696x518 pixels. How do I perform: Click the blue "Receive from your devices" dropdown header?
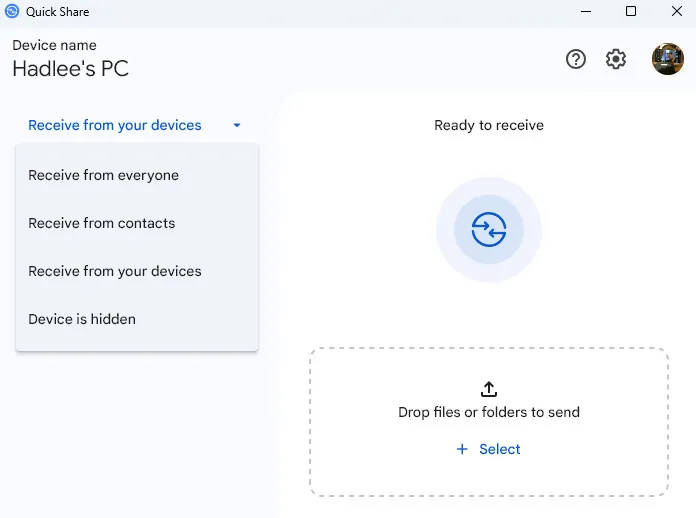coord(115,125)
